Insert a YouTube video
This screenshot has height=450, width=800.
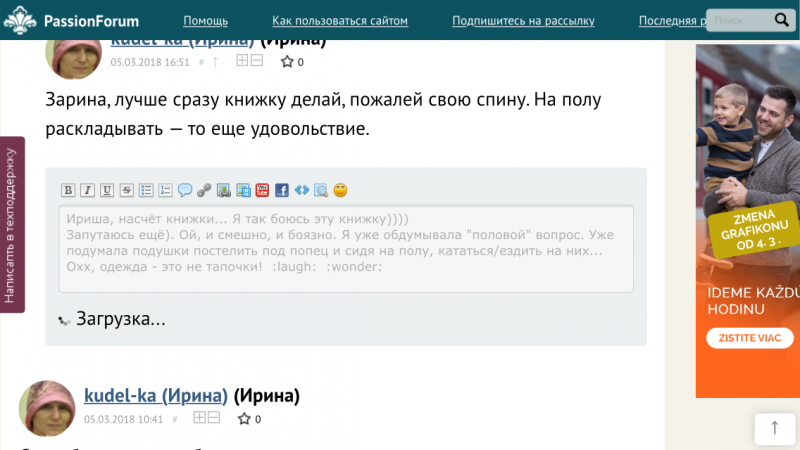point(262,190)
